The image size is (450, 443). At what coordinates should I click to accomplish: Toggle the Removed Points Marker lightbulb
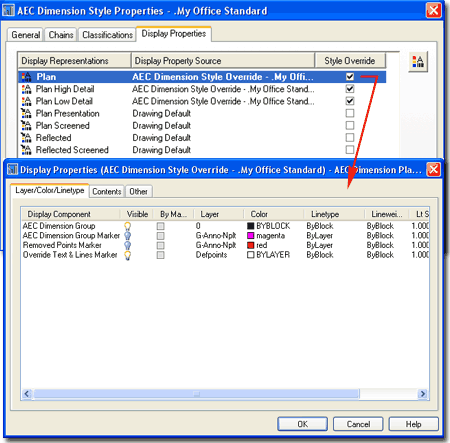[x=127, y=246]
